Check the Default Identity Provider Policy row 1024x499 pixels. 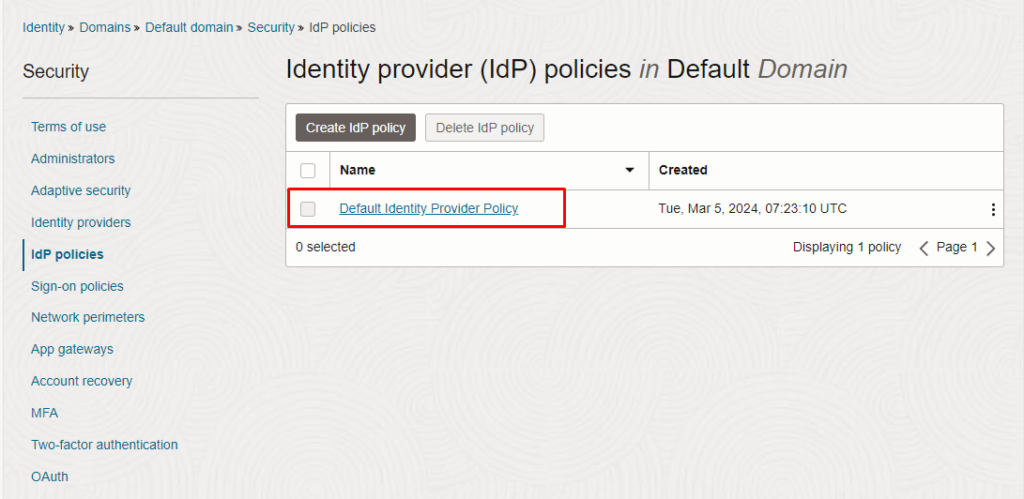point(308,209)
